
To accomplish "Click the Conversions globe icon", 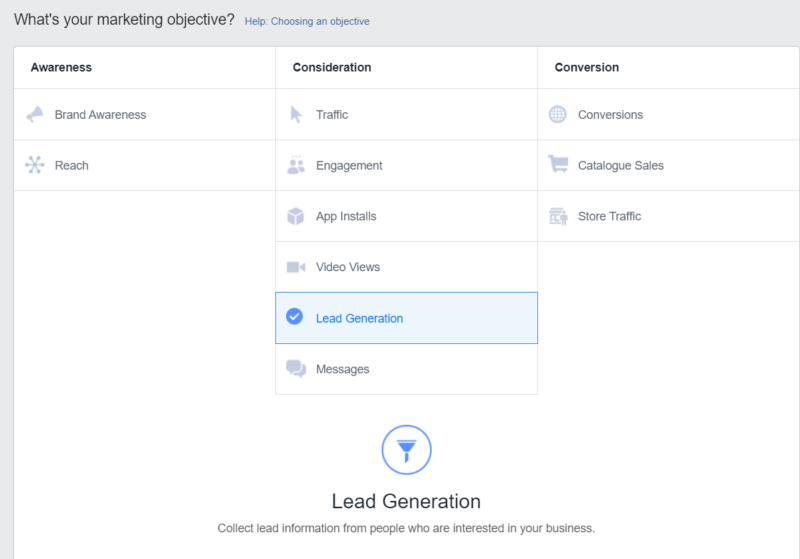I will 558,114.
